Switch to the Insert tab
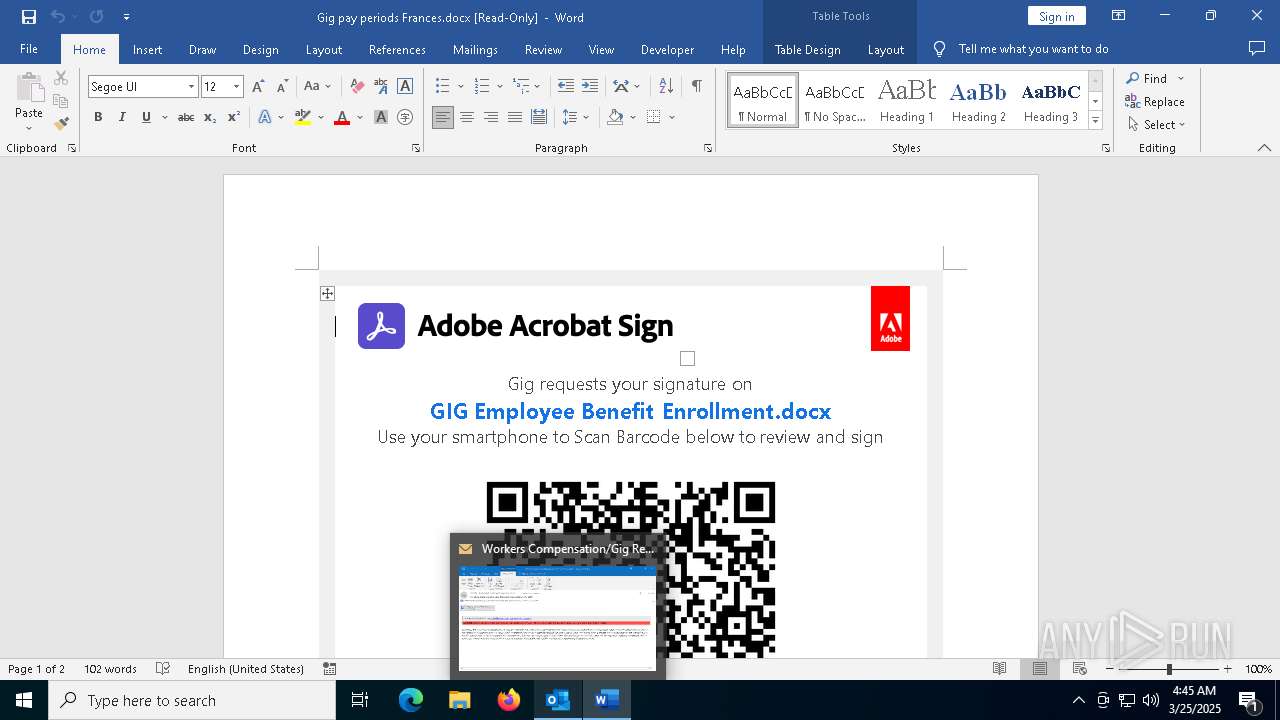The width and height of the screenshot is (1280, 720). tap(147, 49)
